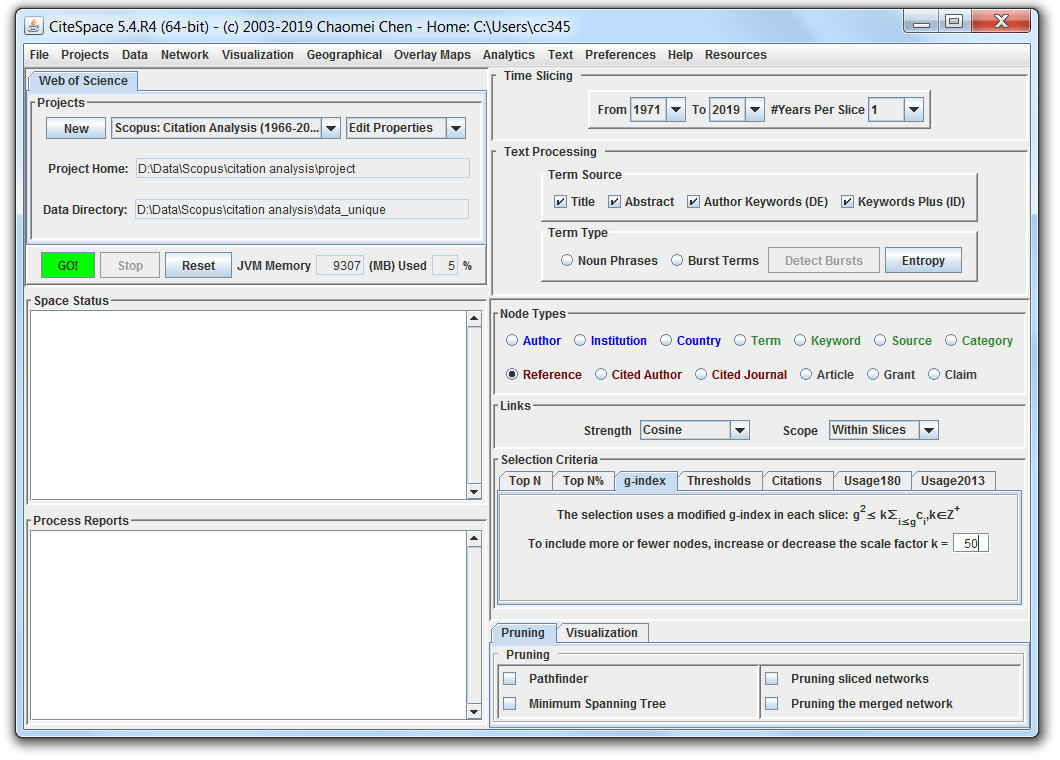
Task: Enable Minimum Spanning Tree pruning
Action: [x=510, y=703]
